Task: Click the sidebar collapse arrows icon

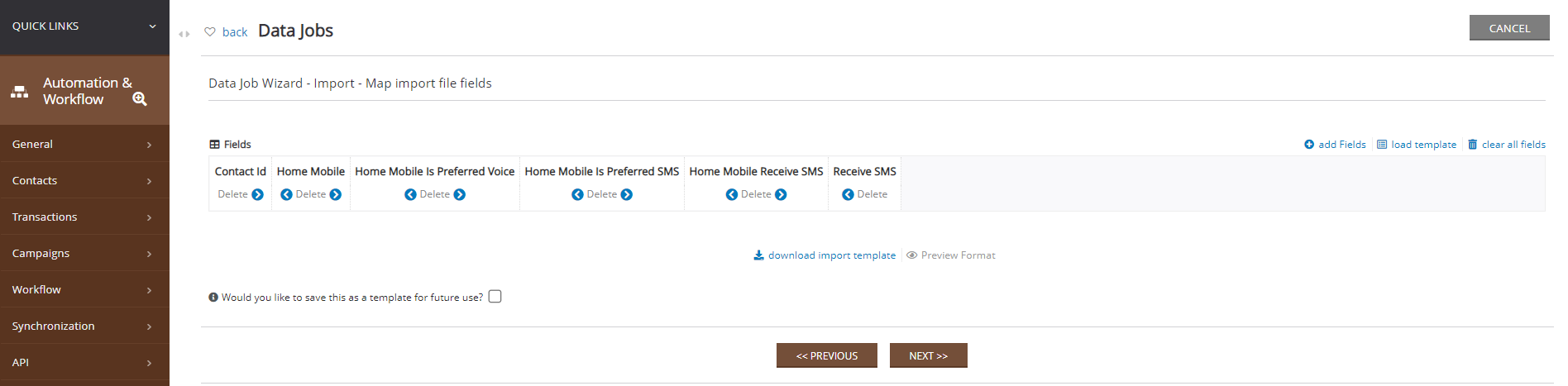Action: pyautogui.click(x=184, y=34)
